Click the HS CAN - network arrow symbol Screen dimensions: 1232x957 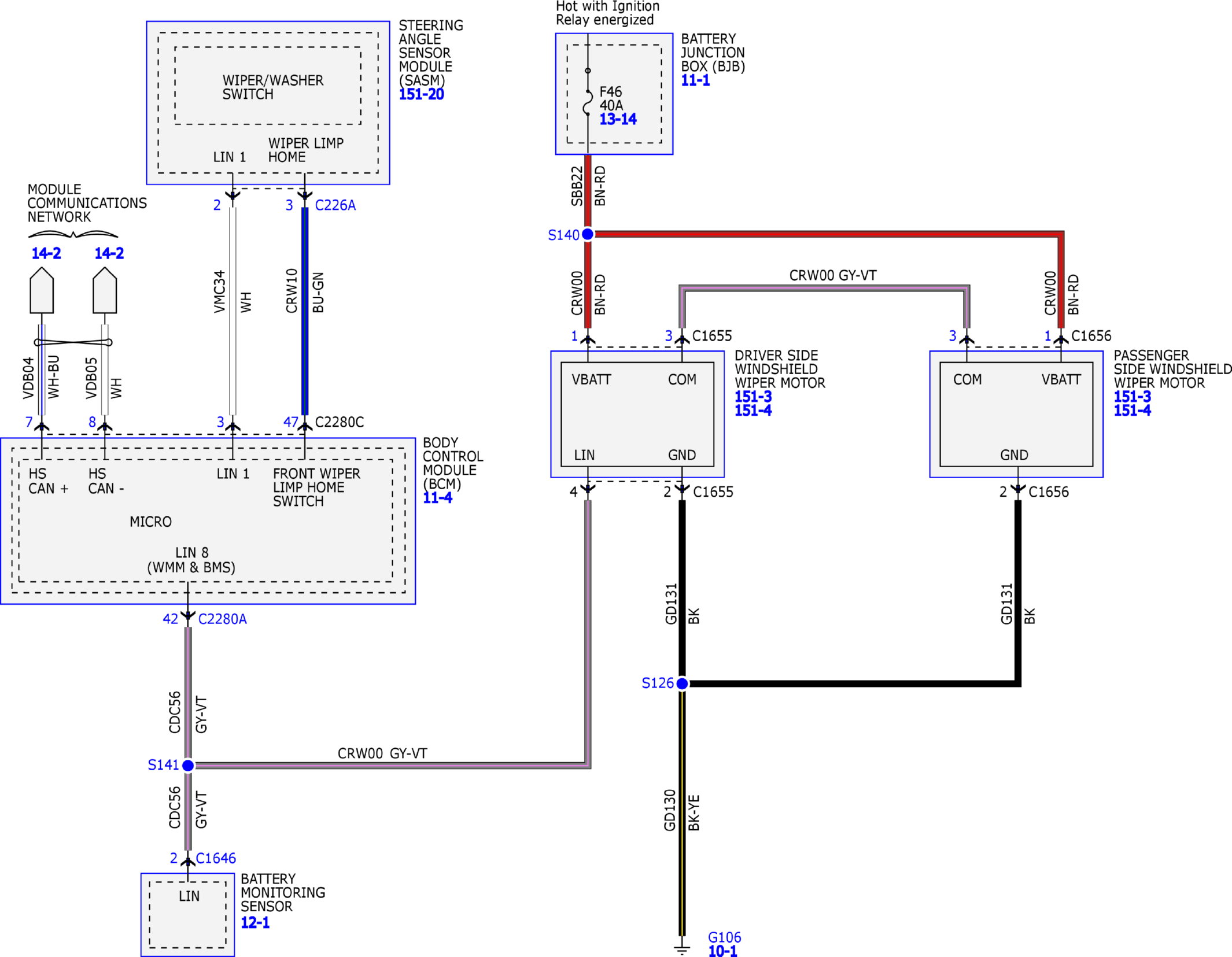point(105,290)
